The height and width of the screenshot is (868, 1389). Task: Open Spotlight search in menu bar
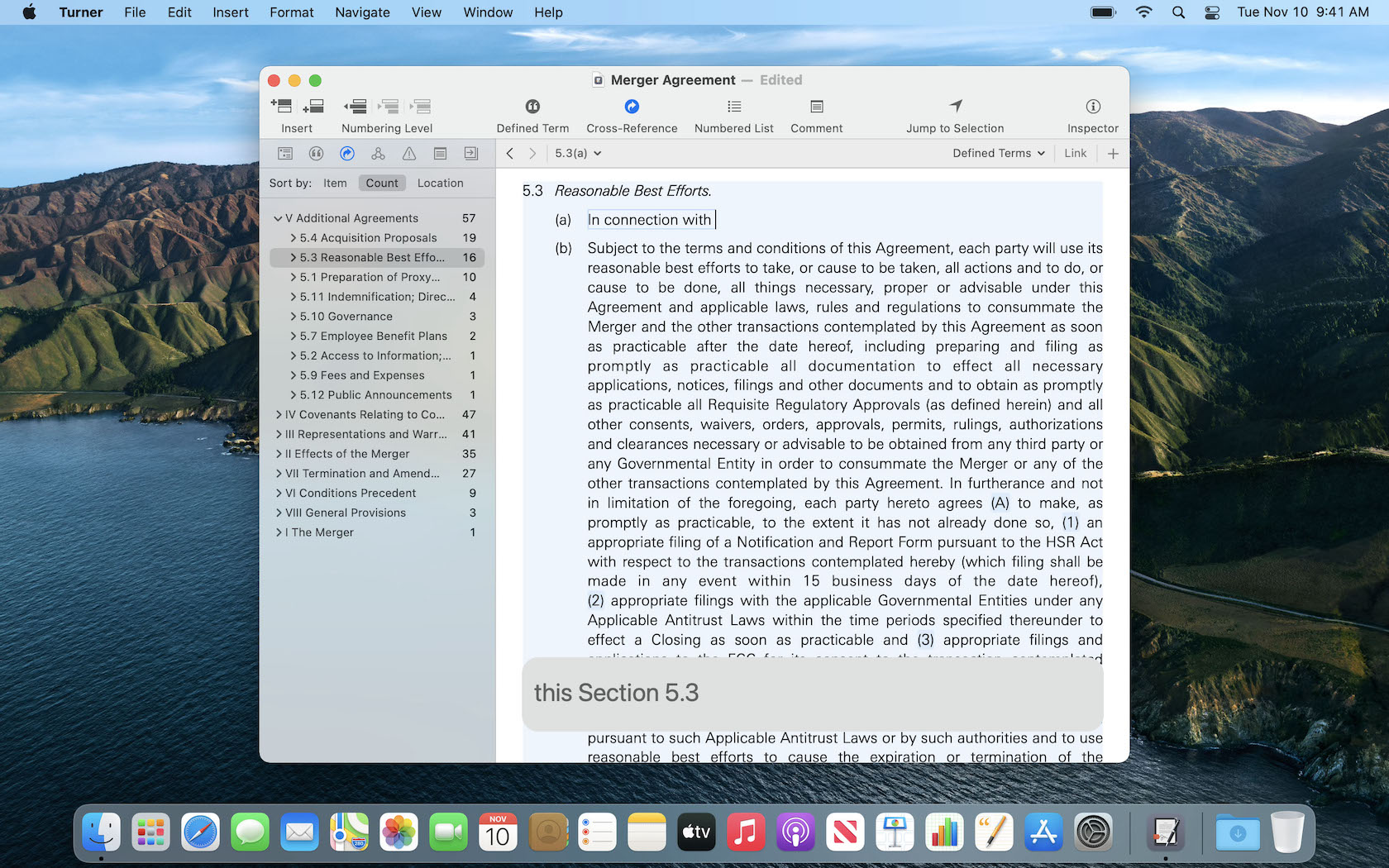coord(1178,12)
